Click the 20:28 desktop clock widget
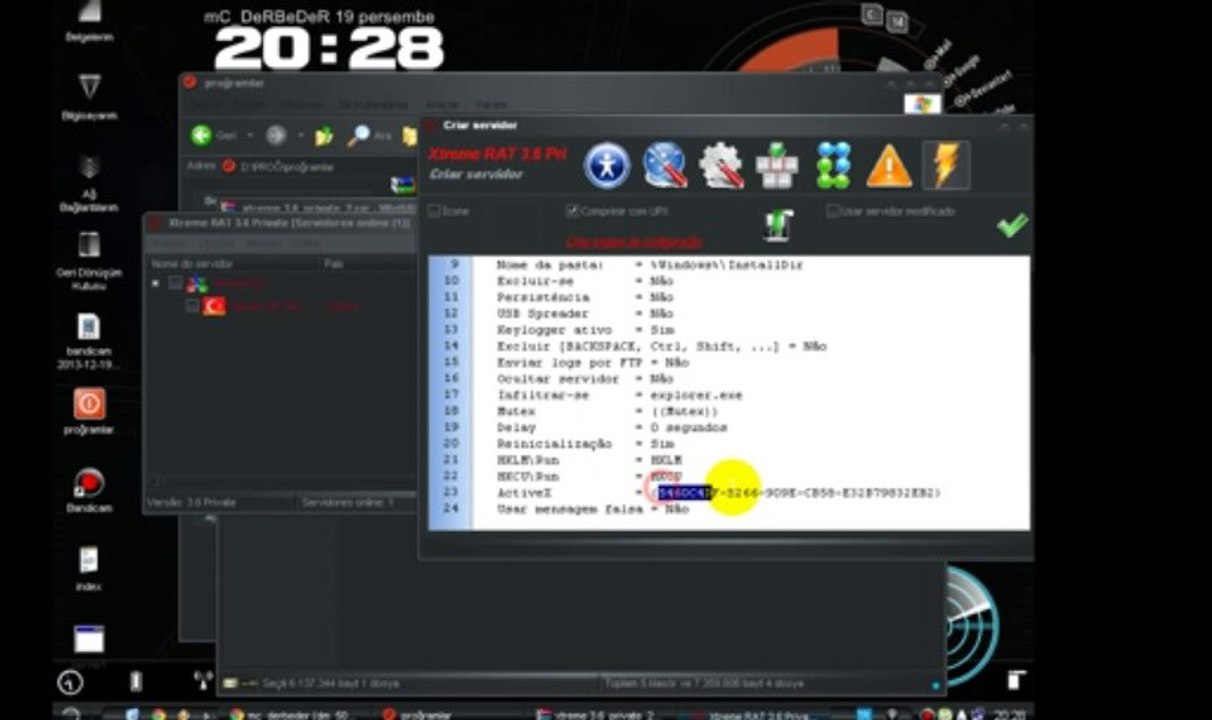1212x720 pixels. point(329,47)
